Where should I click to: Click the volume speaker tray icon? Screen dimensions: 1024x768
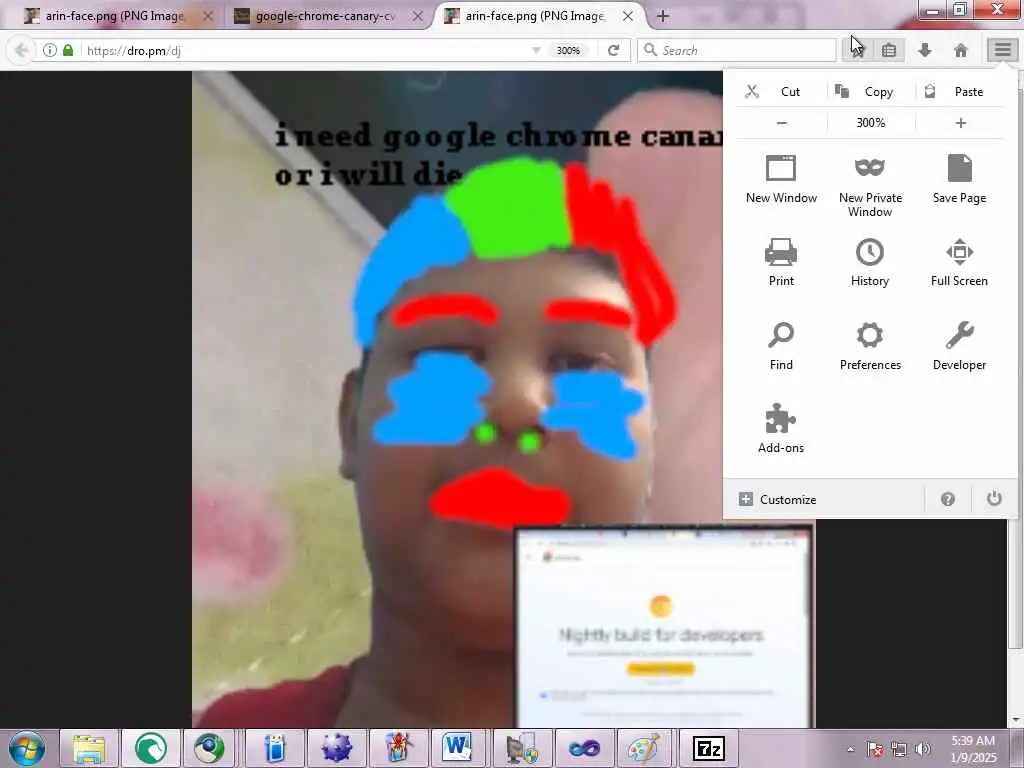click(922, 749)
